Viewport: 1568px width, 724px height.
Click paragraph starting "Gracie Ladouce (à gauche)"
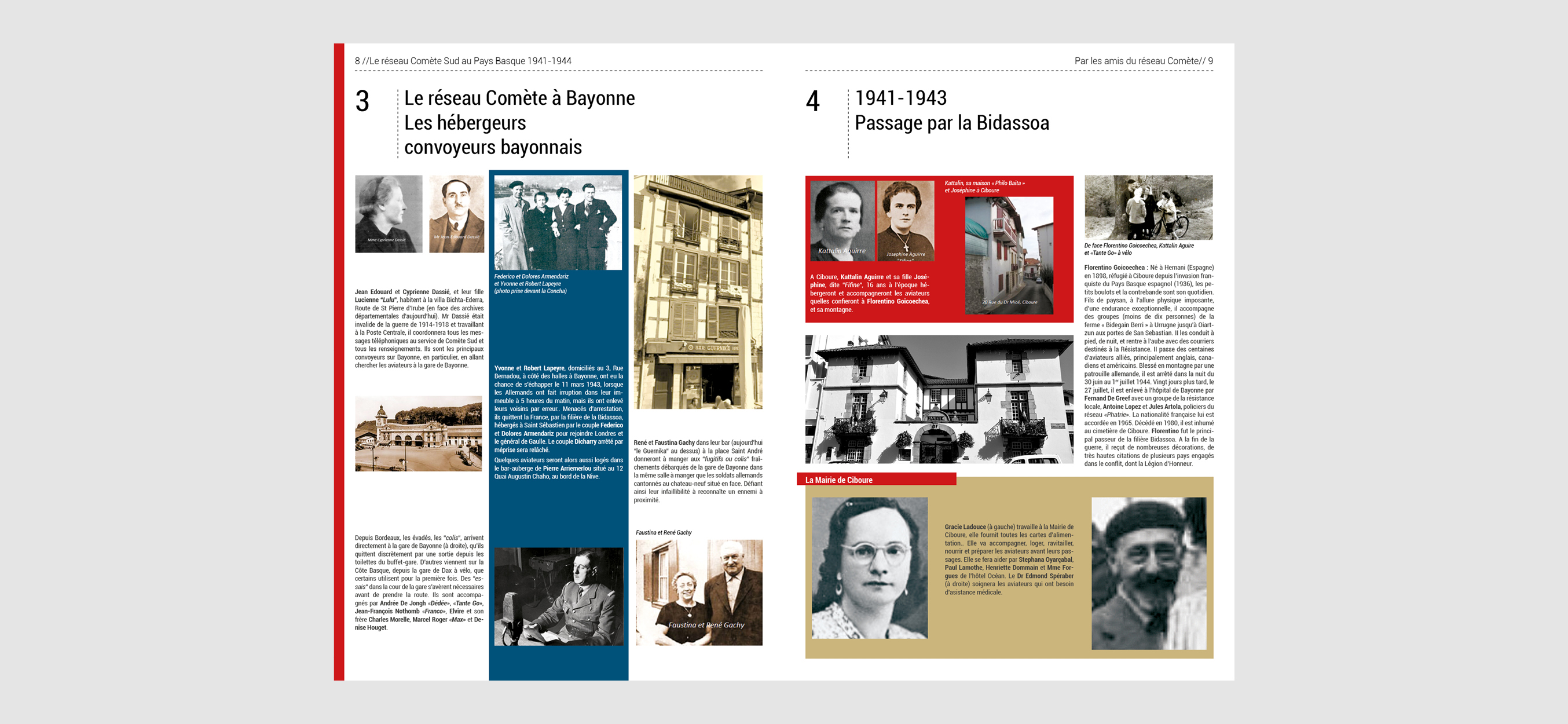point(1009,559)
